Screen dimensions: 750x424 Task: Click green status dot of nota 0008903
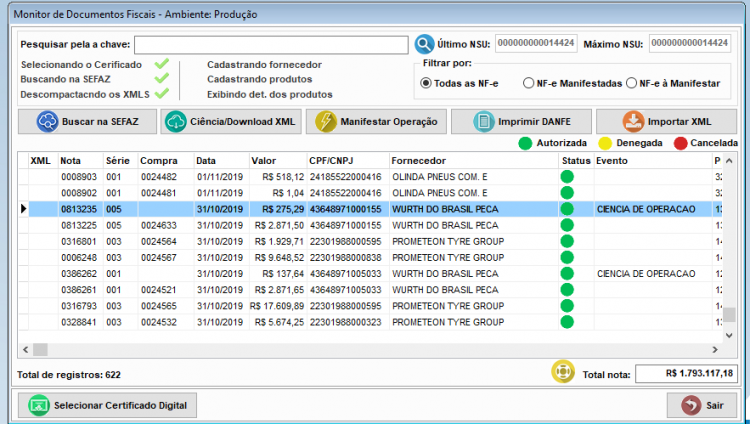tap(567, 177)
